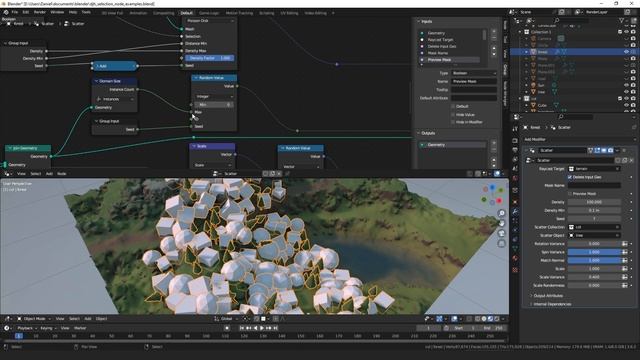Unlink the Scatter node group X icon
The width and height of the screenshot is (640, 360).
[631, 160]
